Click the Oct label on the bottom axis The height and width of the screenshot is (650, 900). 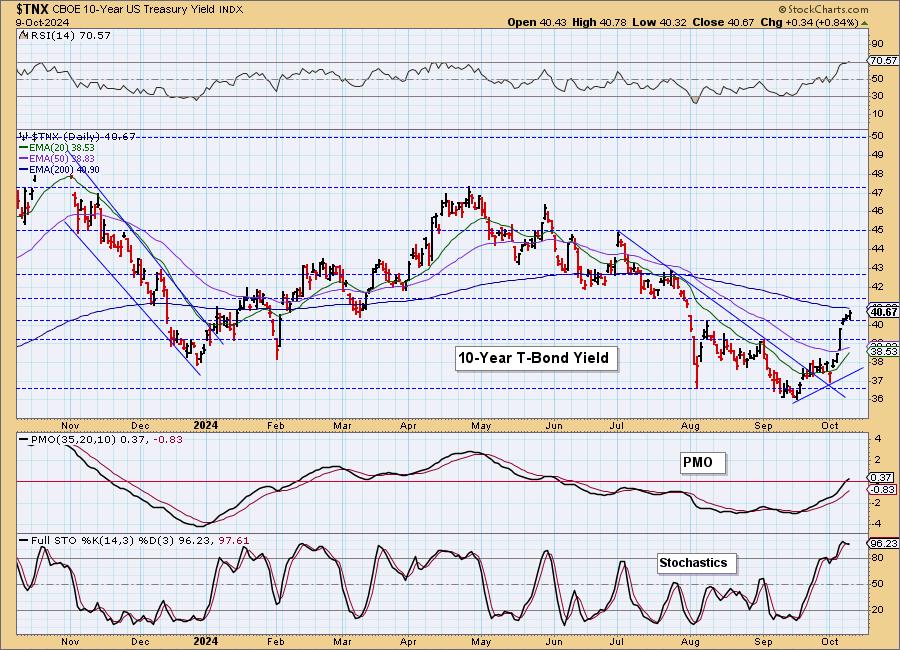829,641
